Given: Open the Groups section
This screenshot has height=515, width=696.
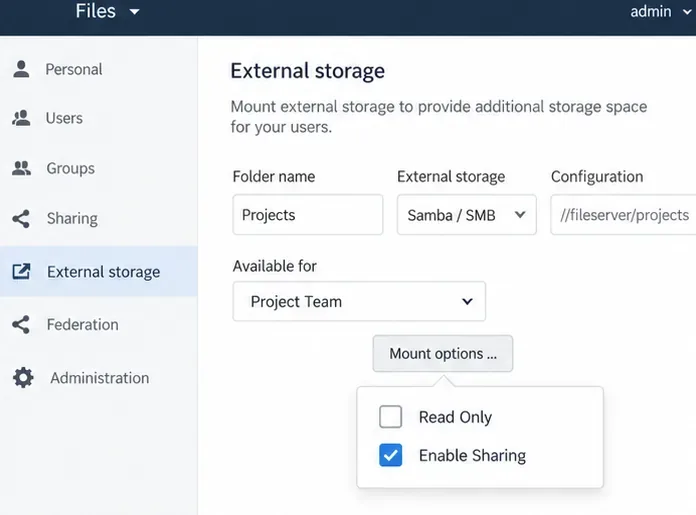Looking at the screenshot, I should [x=99, y=168].
